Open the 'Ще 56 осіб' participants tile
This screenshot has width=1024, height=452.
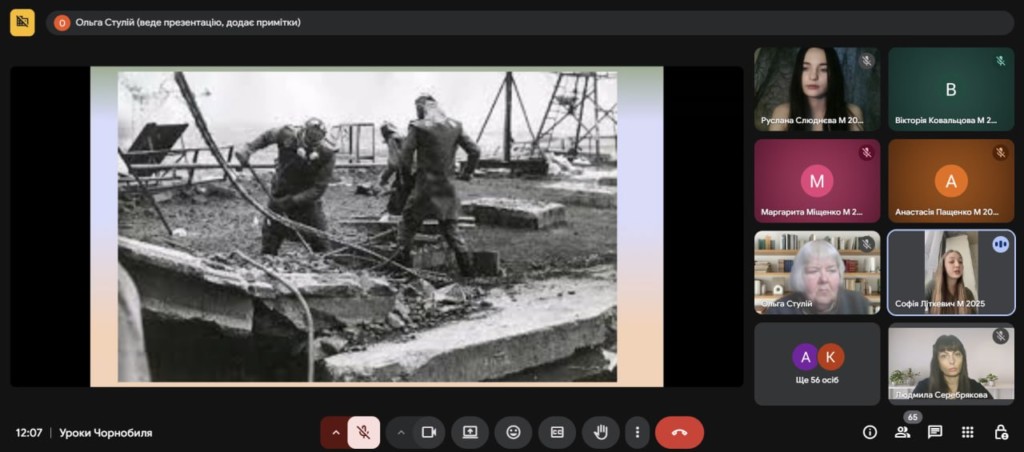tap(817, 363)
